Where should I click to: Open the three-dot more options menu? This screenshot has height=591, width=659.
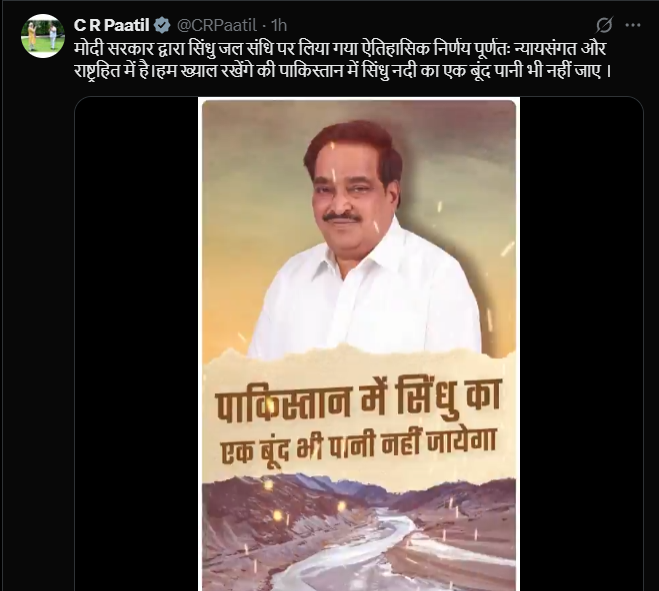pos(633,25)
